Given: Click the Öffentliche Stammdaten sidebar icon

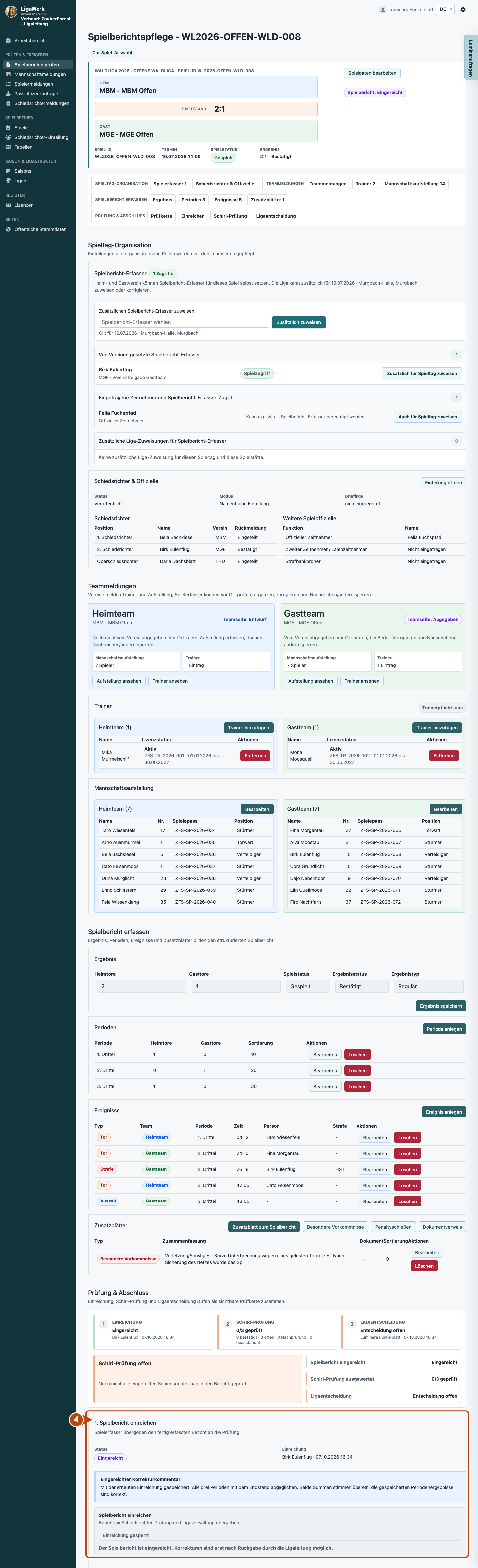Looking at the screenshot, I should [9, 230].
